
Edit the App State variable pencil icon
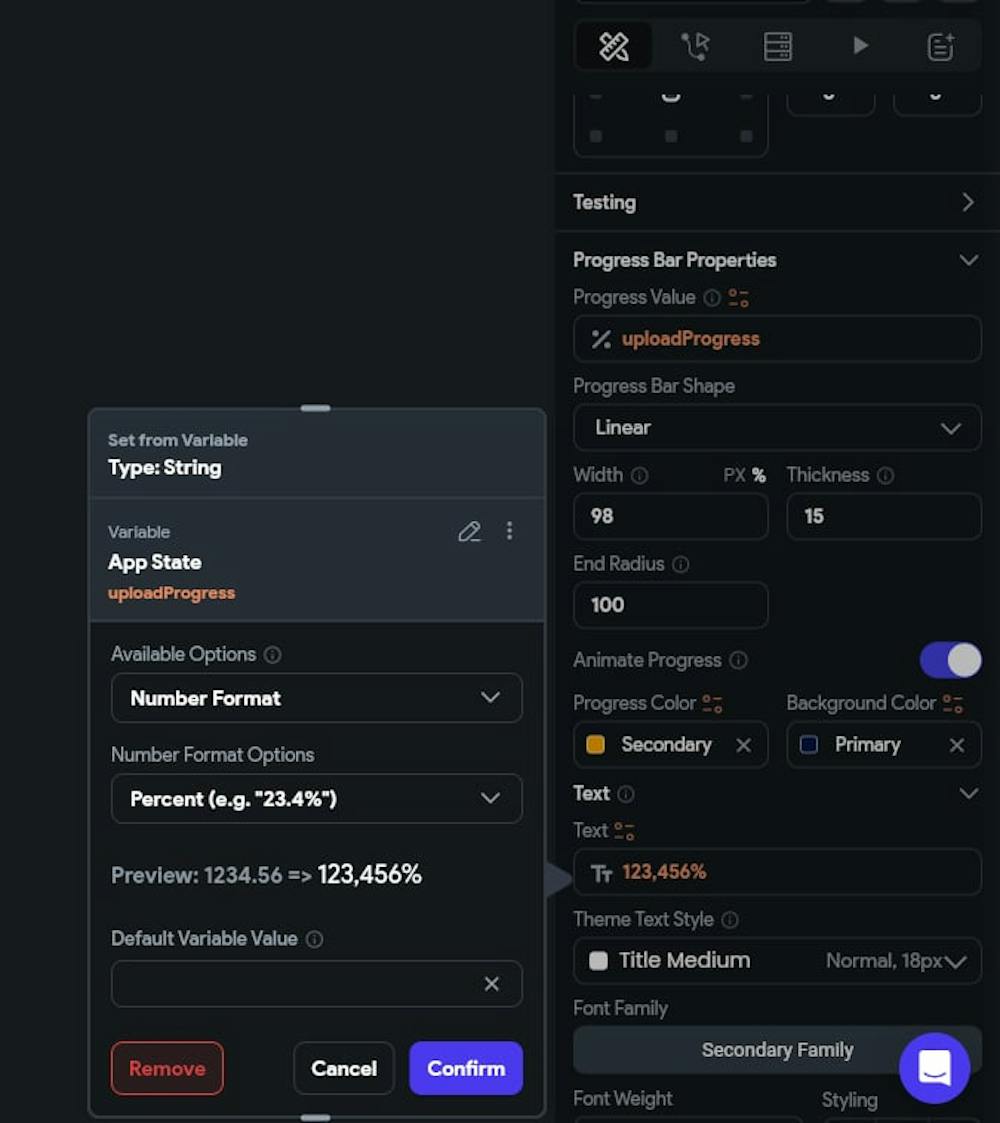[469, 531]
